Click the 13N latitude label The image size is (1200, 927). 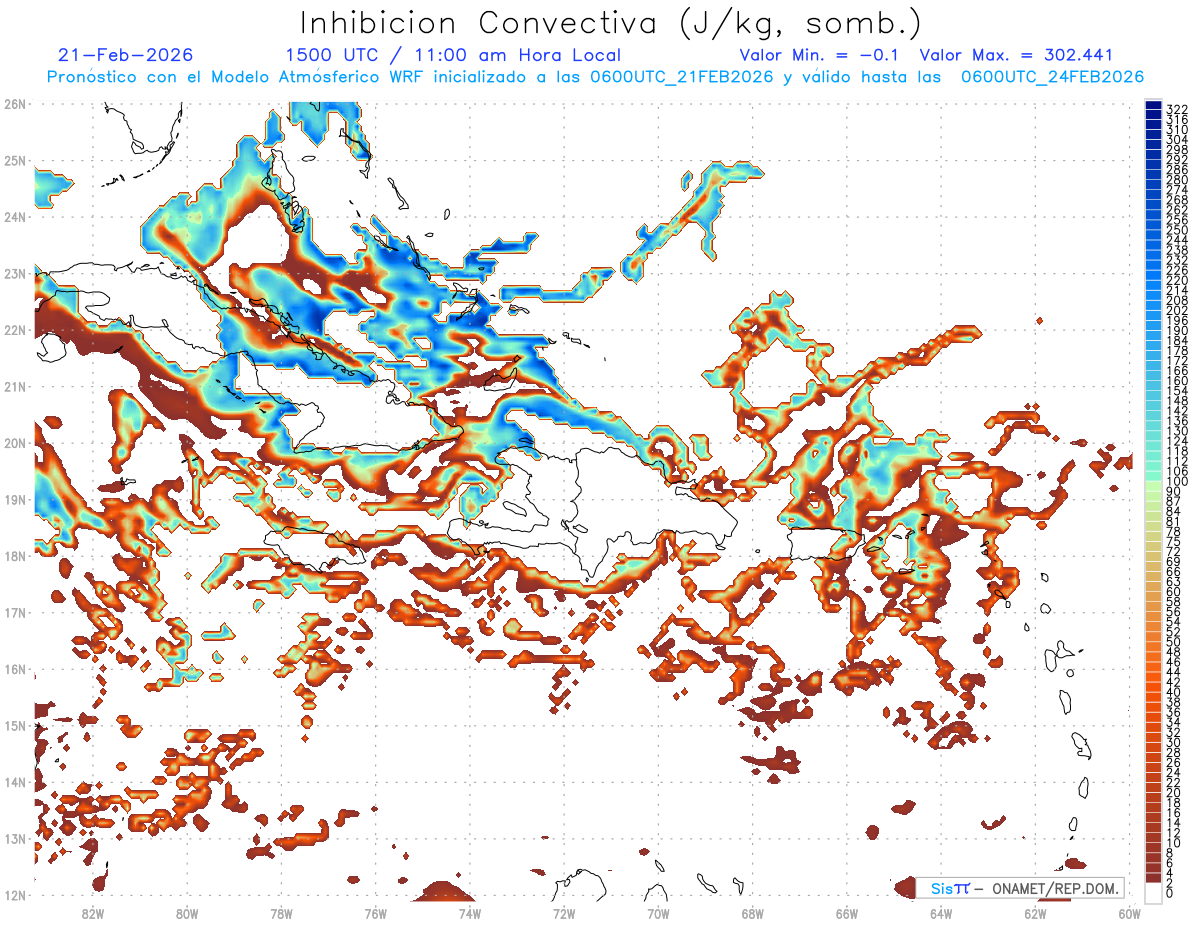coord(14,838)
